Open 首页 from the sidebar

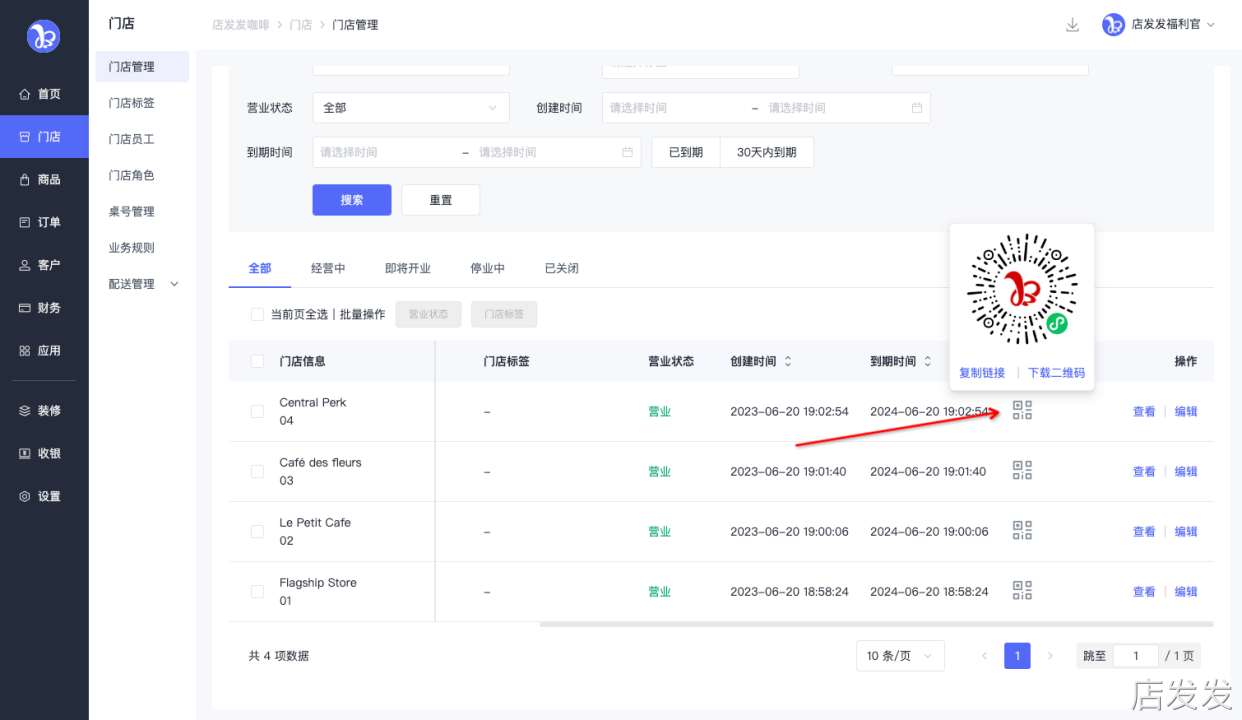click(44, 94)
